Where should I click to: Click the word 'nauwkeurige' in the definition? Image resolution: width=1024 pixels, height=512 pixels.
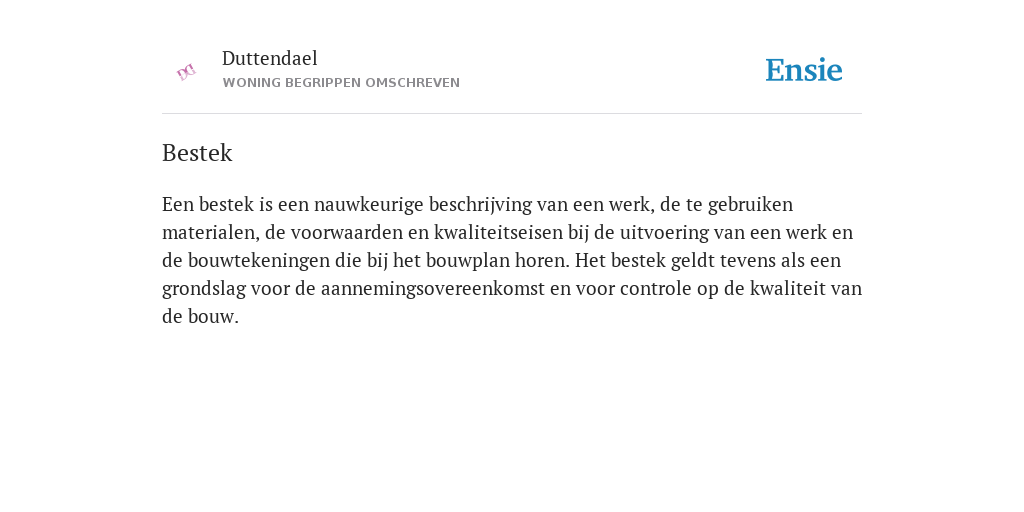tap(369, 204)
